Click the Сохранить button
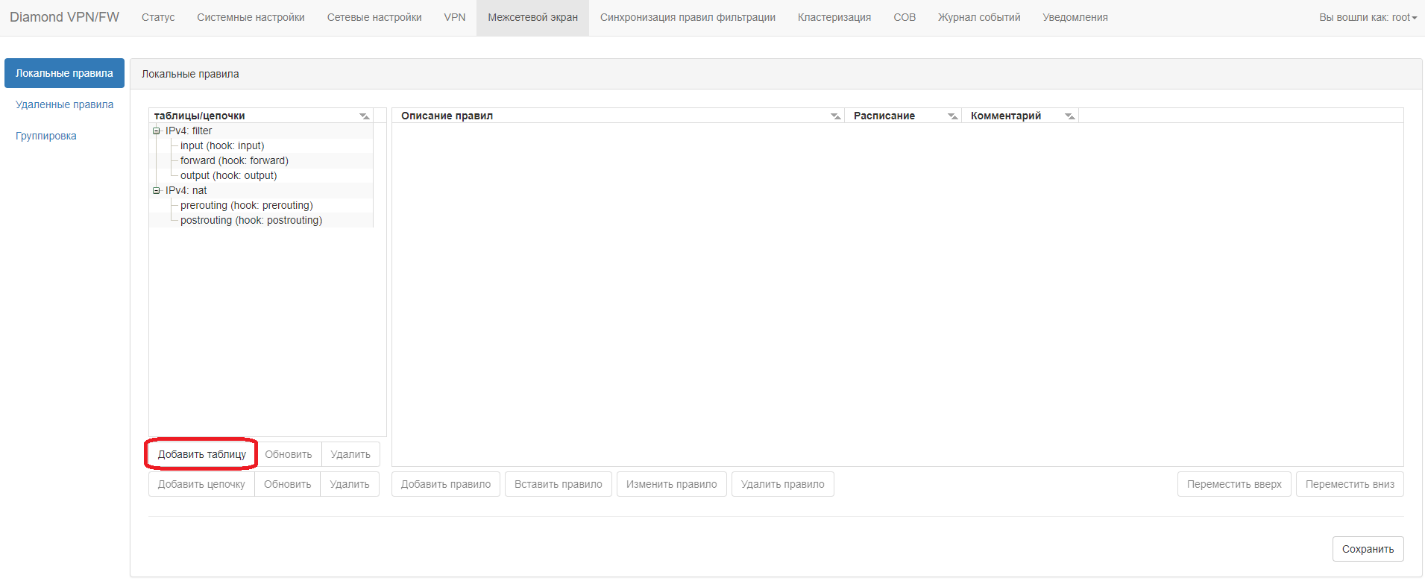This screenshot has width=1425, height=581. (x=1367, y=549)
